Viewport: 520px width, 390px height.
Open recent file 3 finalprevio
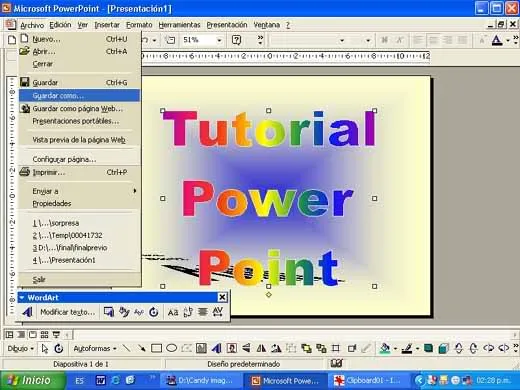[x=79, y=248]
